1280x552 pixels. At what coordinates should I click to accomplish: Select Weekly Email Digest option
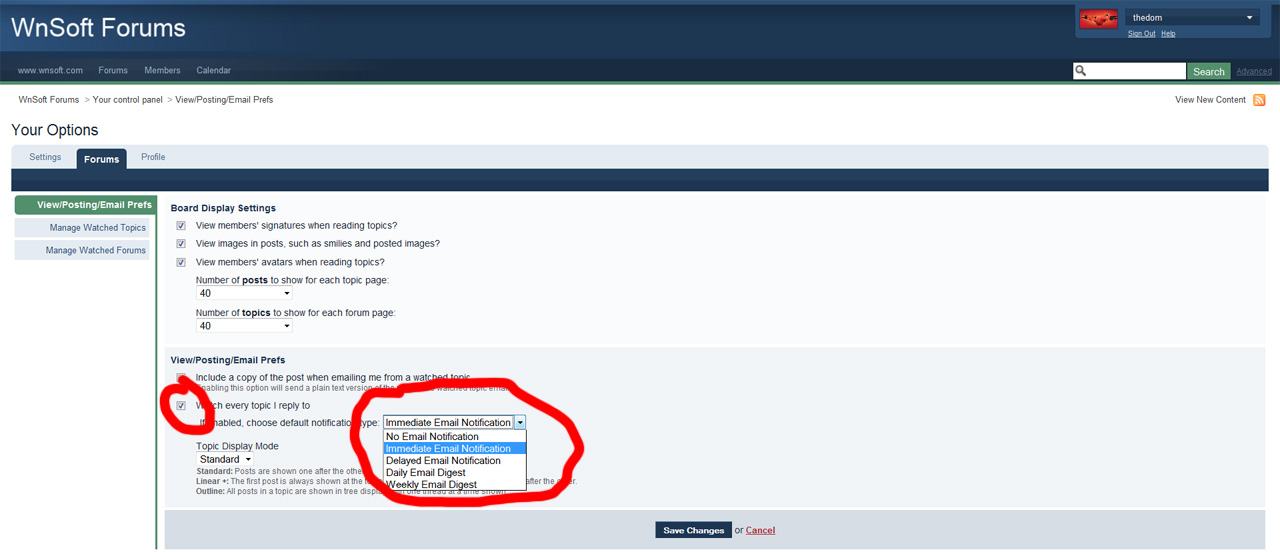coord(431,485)
